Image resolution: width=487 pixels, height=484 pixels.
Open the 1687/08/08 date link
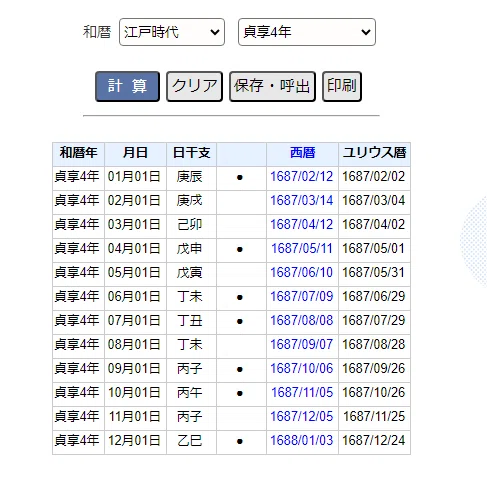301,321
